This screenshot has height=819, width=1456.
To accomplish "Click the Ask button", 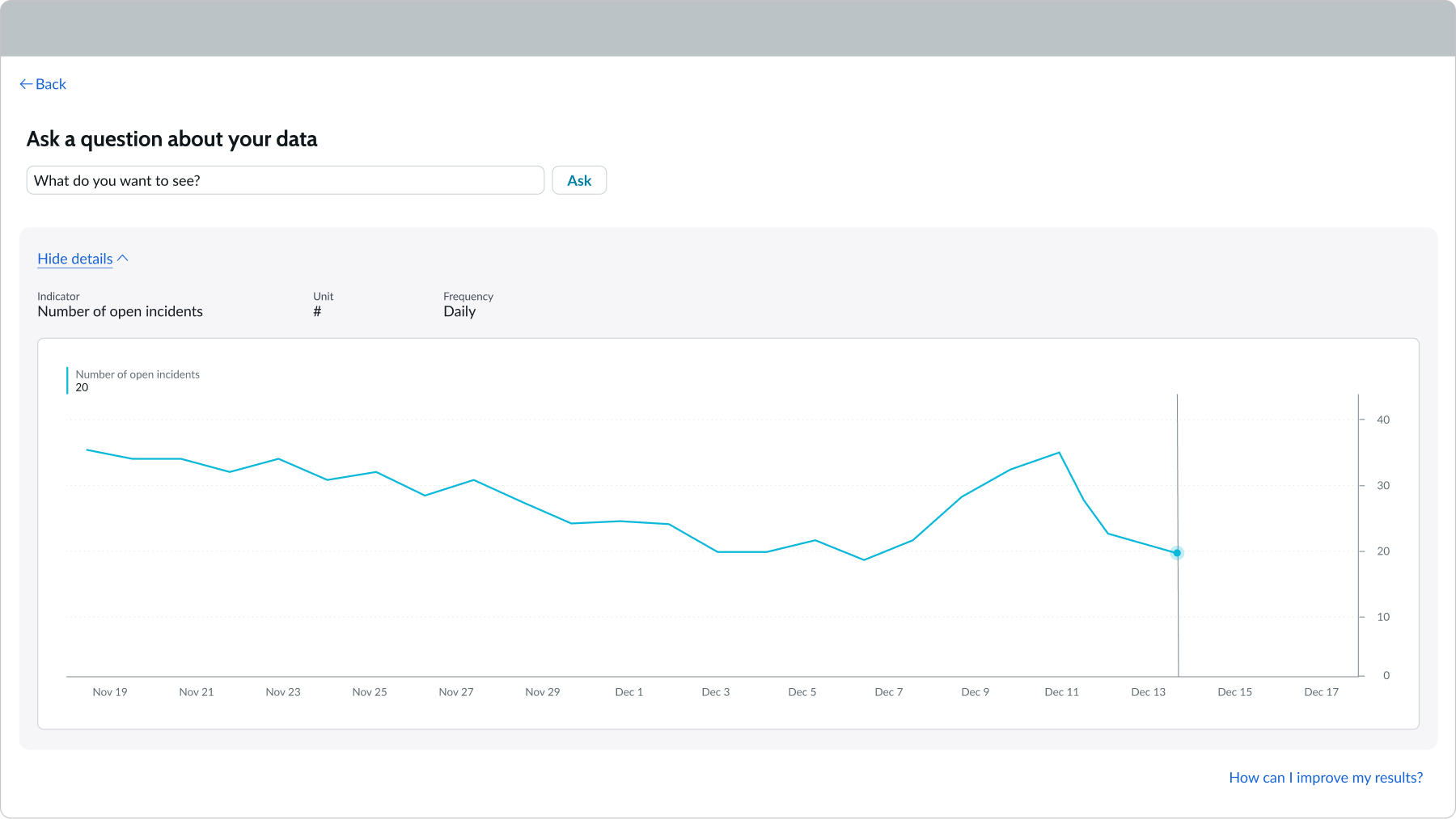I will click(x=579, y=180).
